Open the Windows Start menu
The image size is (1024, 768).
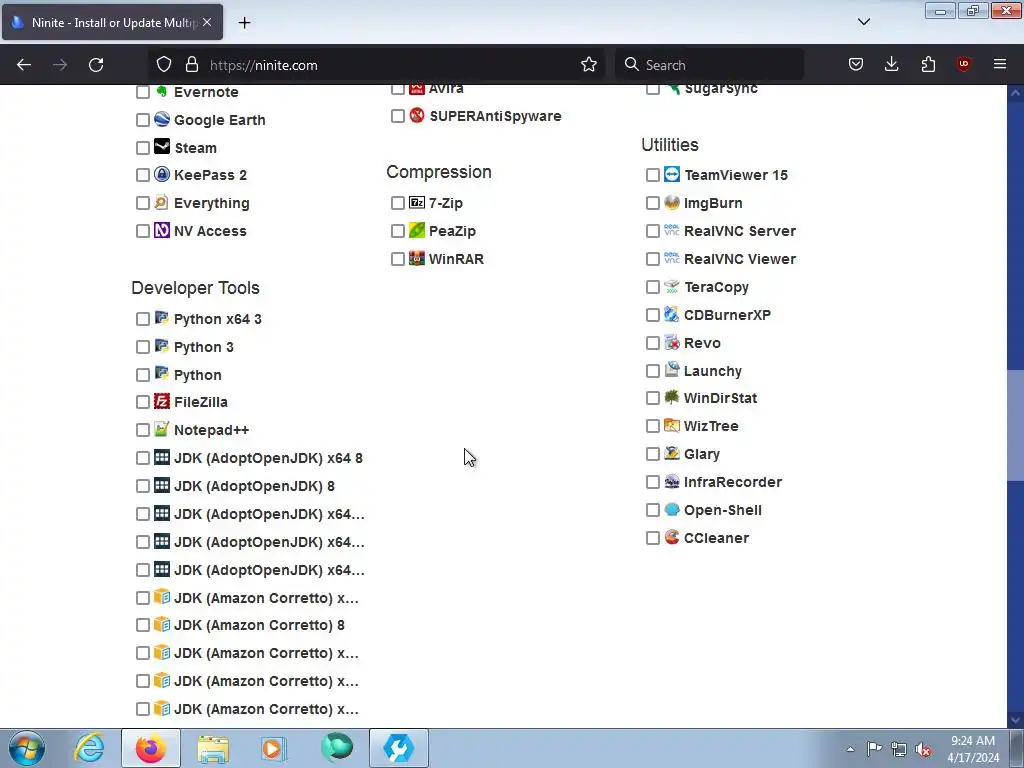point(27,748)
